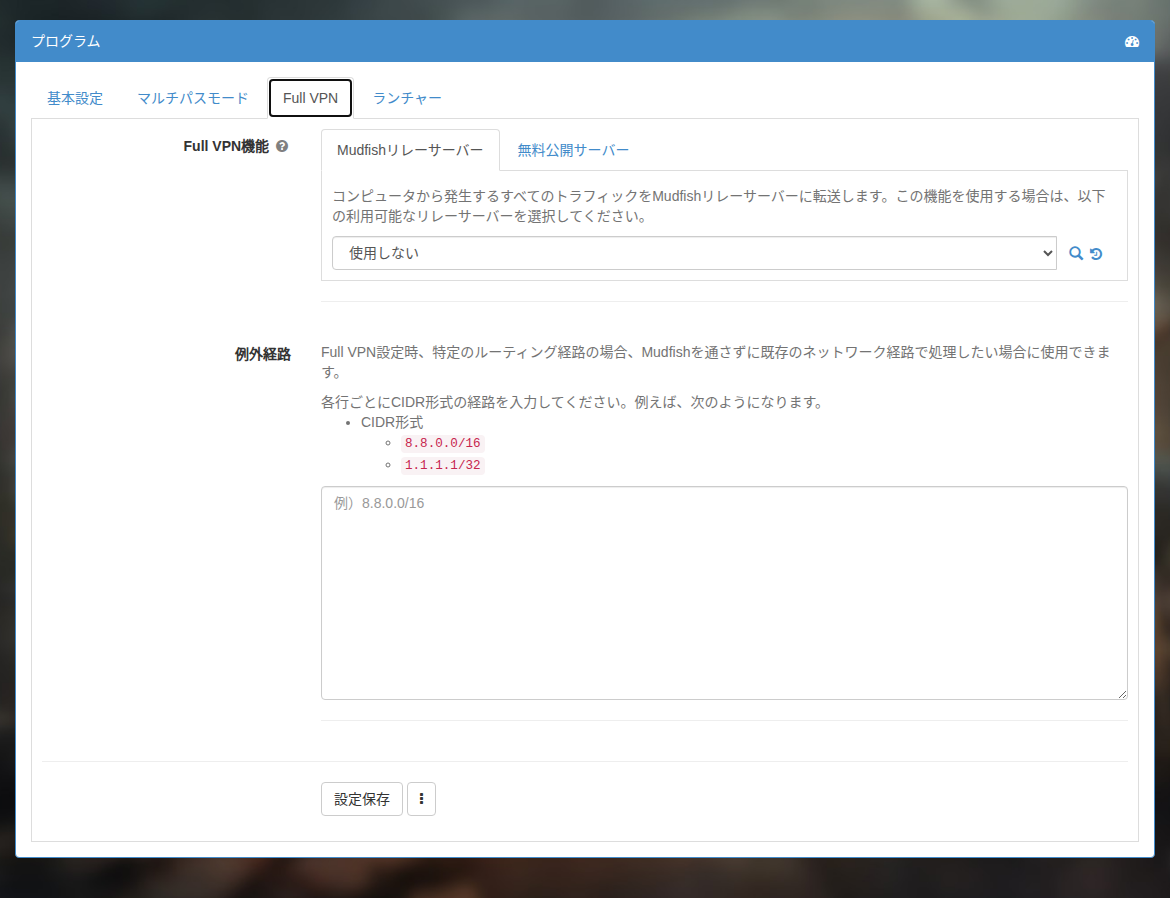Viewport: 1170px width, 898px height.
Task: Switch to the 基本設定 tab
Action: [75, 99]
